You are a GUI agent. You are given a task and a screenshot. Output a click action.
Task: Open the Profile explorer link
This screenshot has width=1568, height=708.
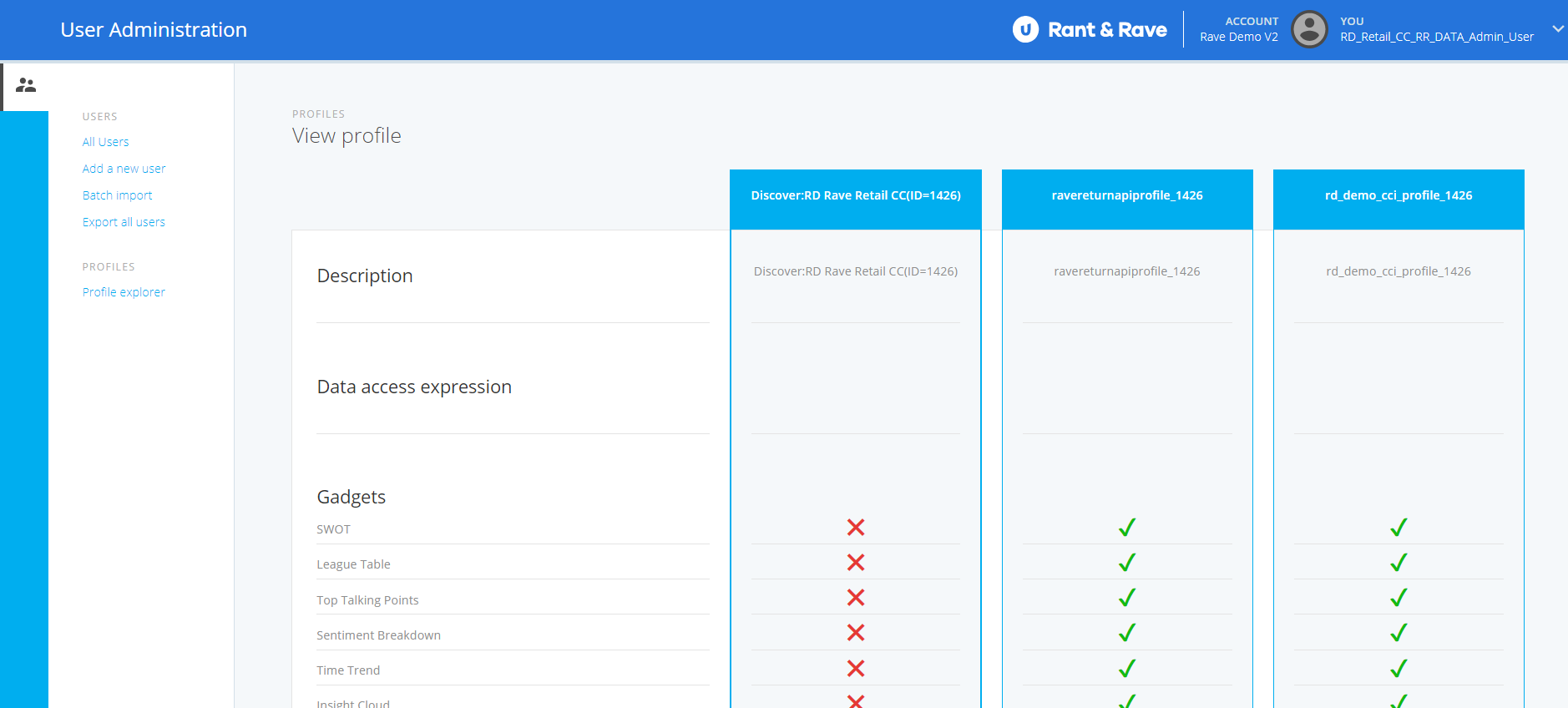click(124, 292)
